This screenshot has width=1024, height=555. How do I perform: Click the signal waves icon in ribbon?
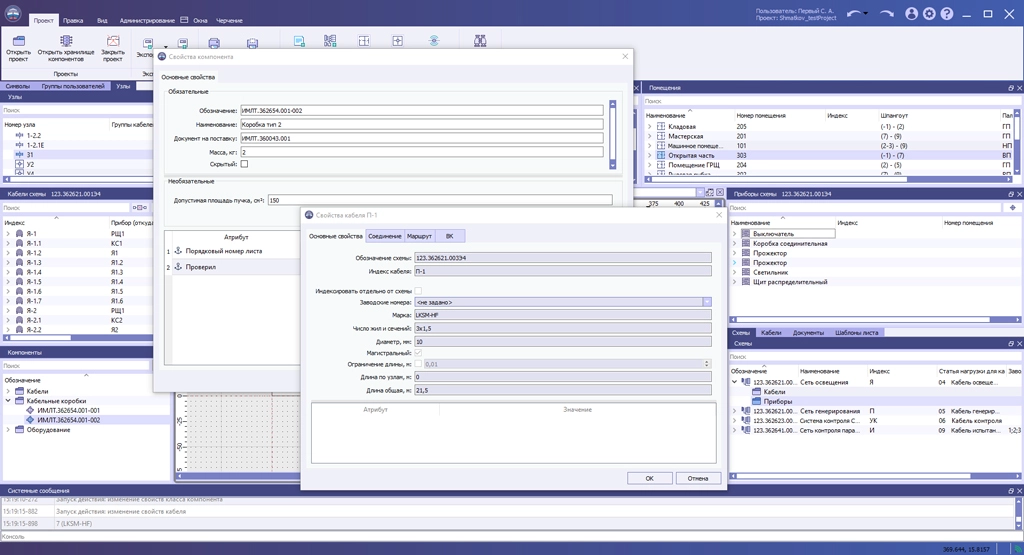click(434, 41)
